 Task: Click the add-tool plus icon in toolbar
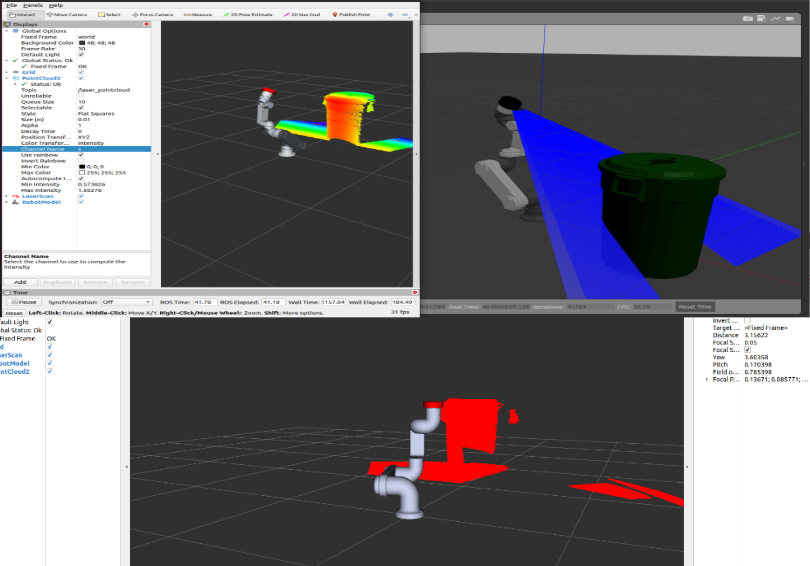coord(391,14)
